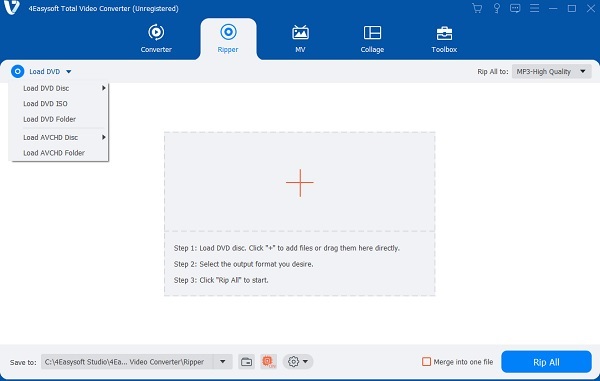Open the output folder icon
The height and width of the screenshot is (381, 600).
pyautogui.click(x=246, y=361)
